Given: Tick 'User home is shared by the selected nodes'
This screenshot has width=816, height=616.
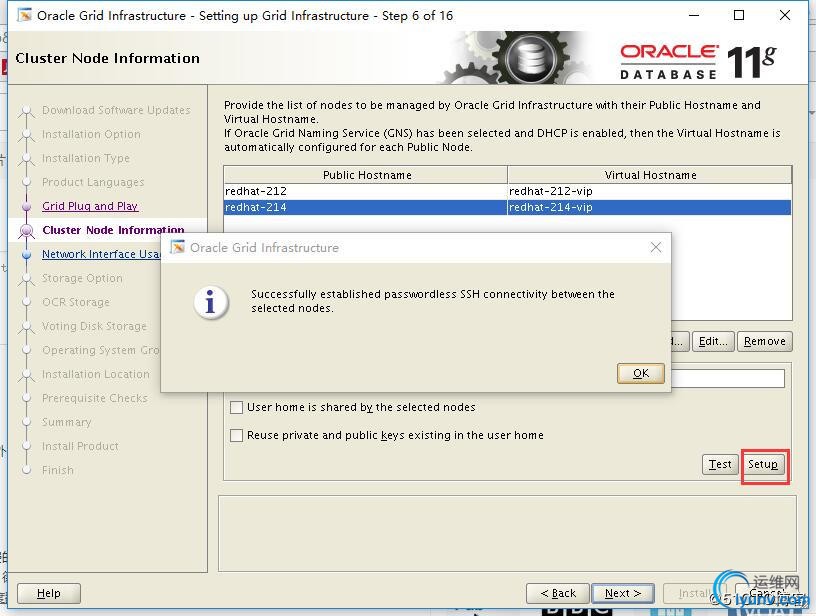Looking at the screenshot, I should (x=236, y=407).
